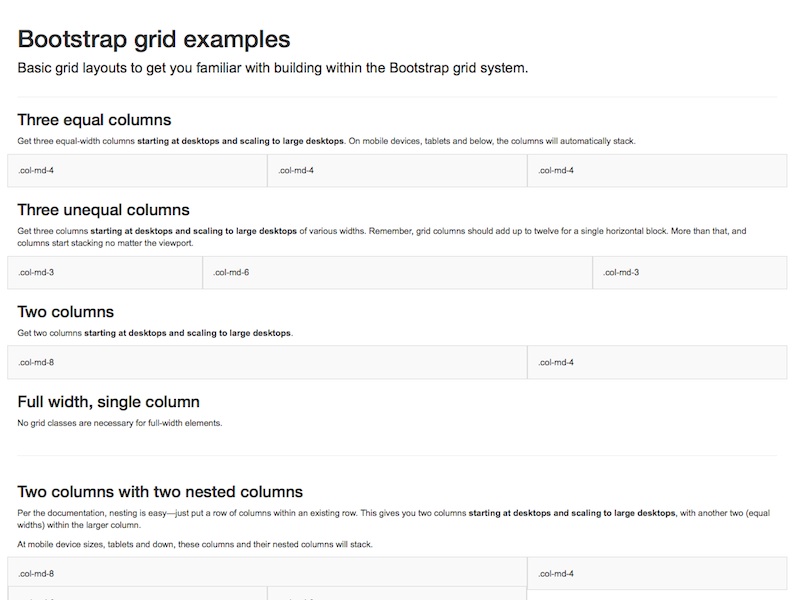Select the "Three unequal columns" heading
The height and width of the screenshot is (600, 800).
click(x=103, y=210)
